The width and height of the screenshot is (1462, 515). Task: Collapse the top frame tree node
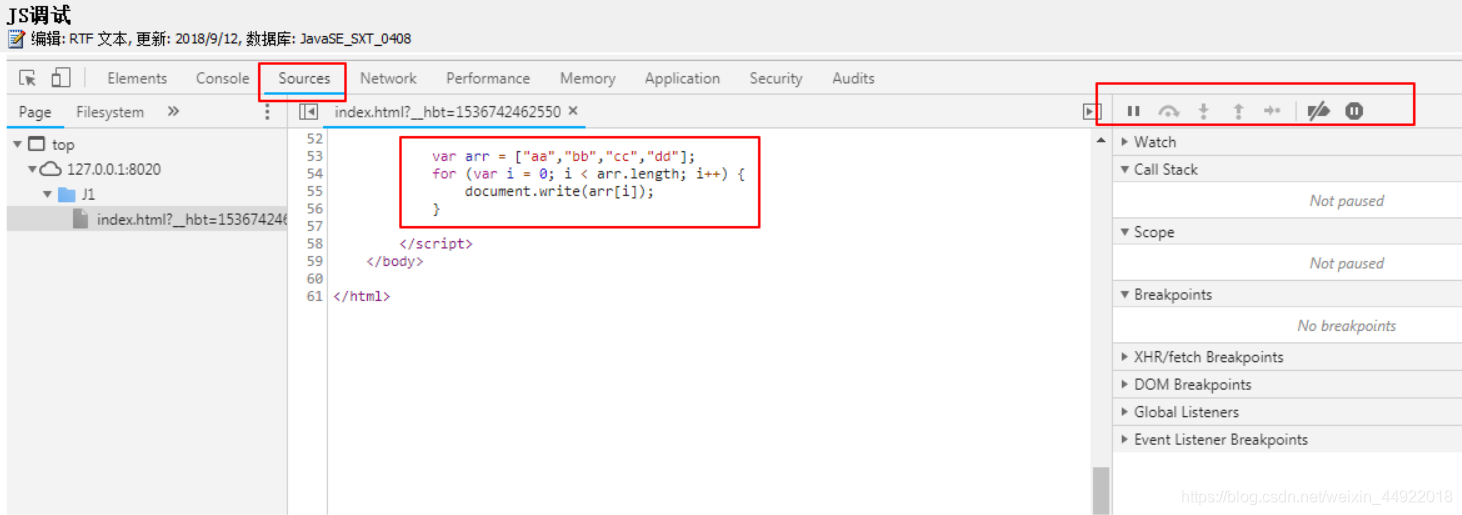coord(17,145)
